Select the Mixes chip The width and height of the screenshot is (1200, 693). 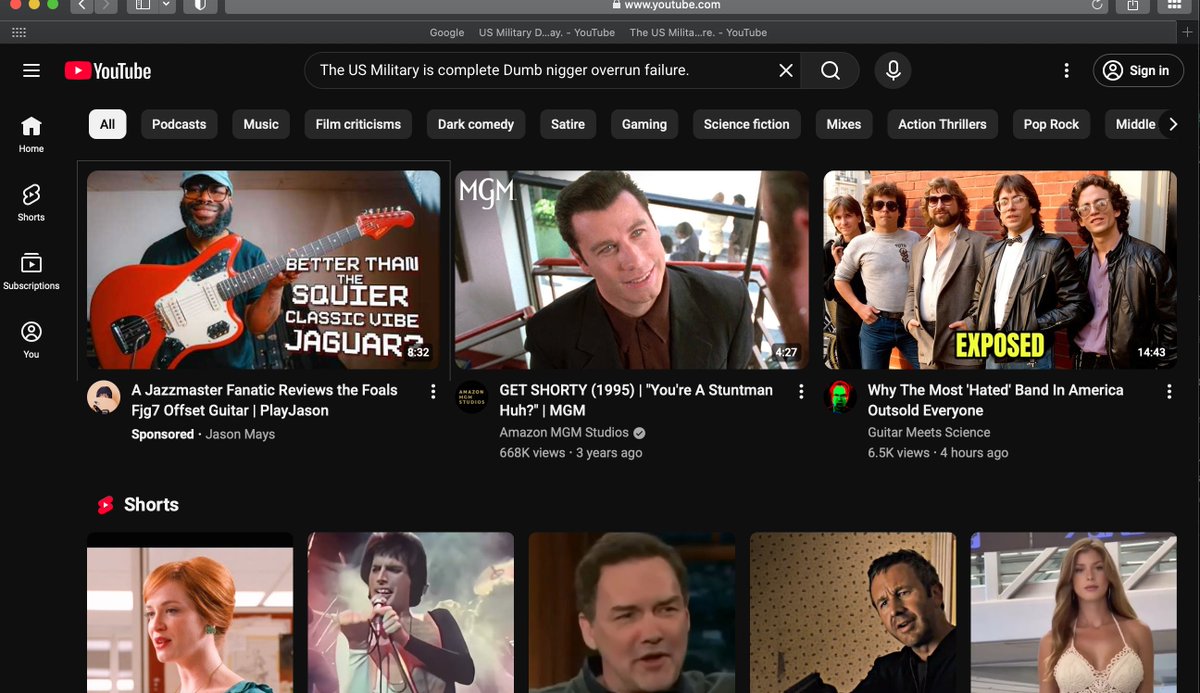(843, 124)
